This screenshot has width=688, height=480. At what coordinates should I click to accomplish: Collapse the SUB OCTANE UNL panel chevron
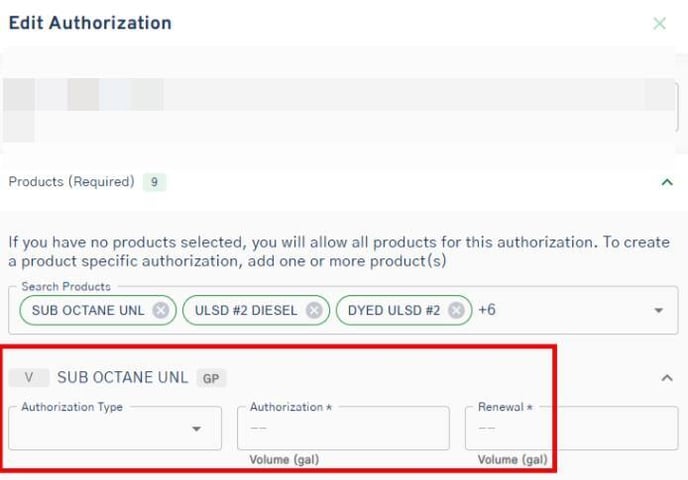click(667, 378)
